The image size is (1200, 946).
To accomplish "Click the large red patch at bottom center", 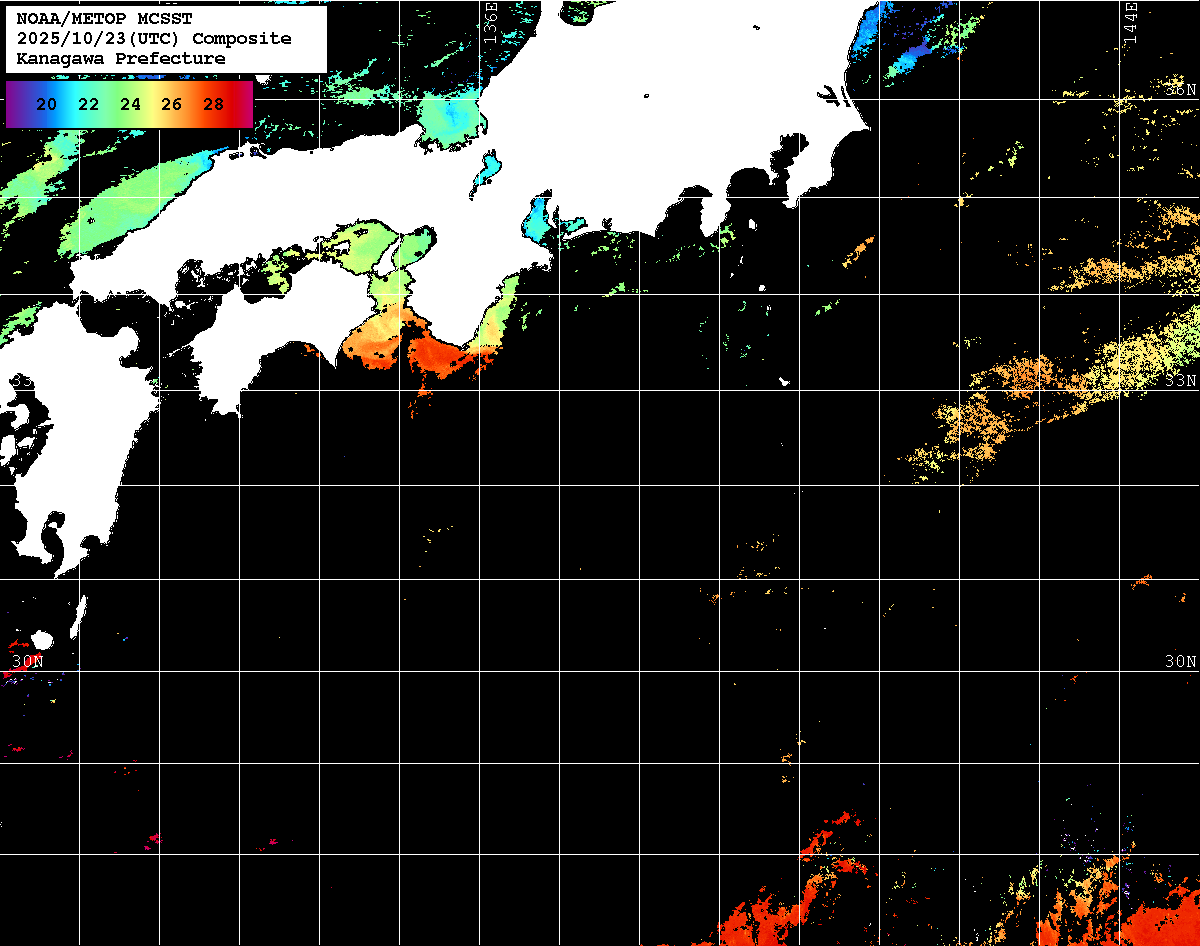I will [x=790, y=905].
